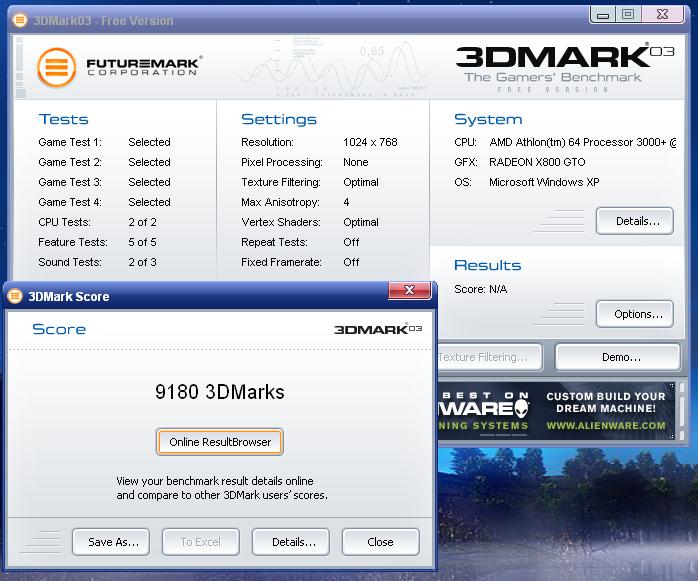Click AMD Athlon 64 Processor CPU text
Screen dimensions: 698x581
(582, 142)
